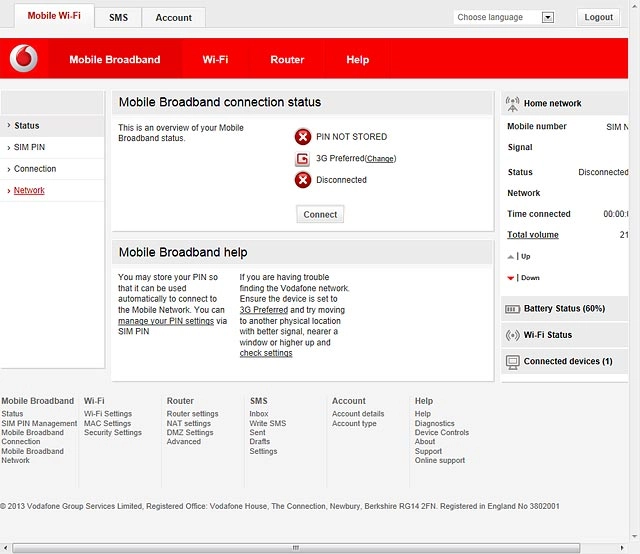This screenshot has height=554, width=640.
Task: Expand the Connected devices (1) panel
Action: (564, 362)
